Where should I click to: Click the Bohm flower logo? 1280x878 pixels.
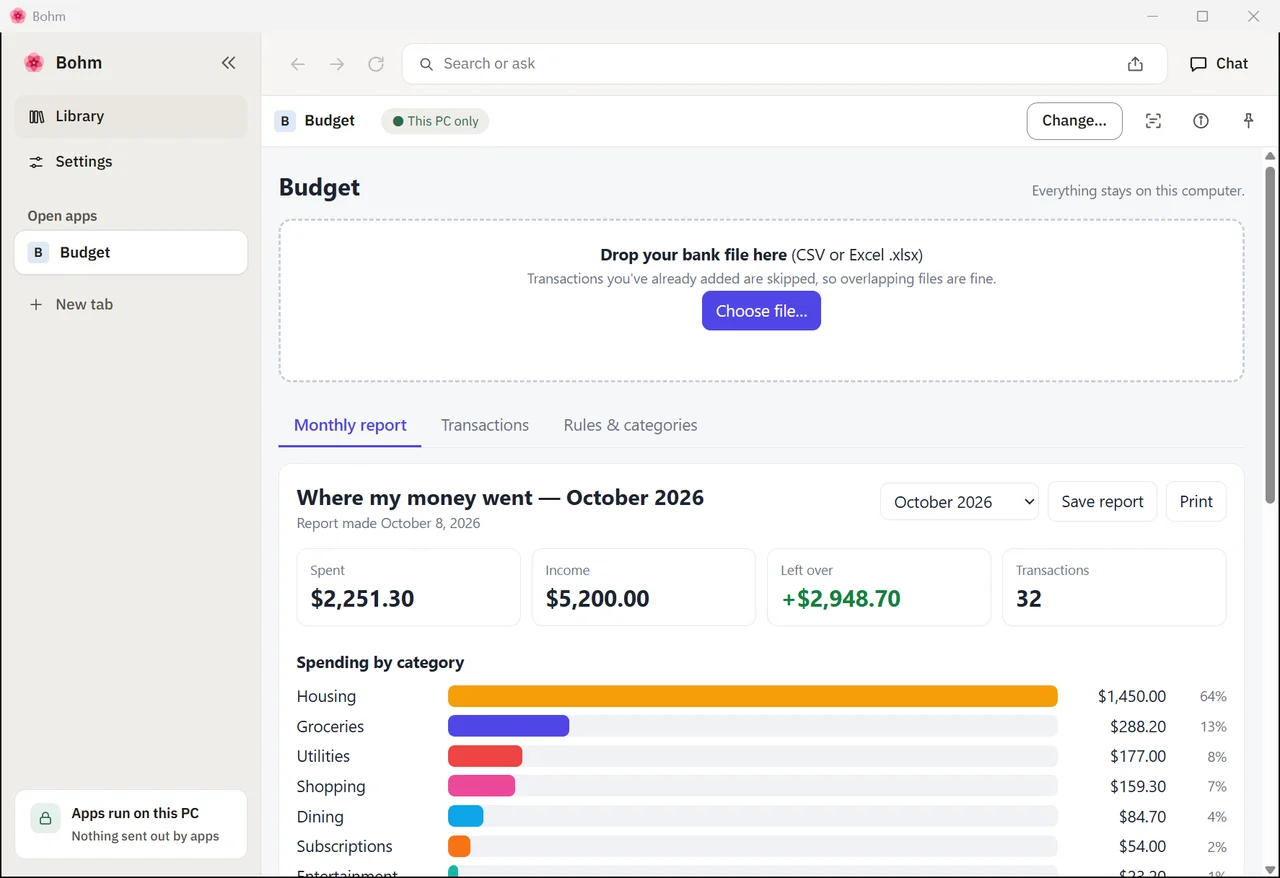click(x=34, y=63)
